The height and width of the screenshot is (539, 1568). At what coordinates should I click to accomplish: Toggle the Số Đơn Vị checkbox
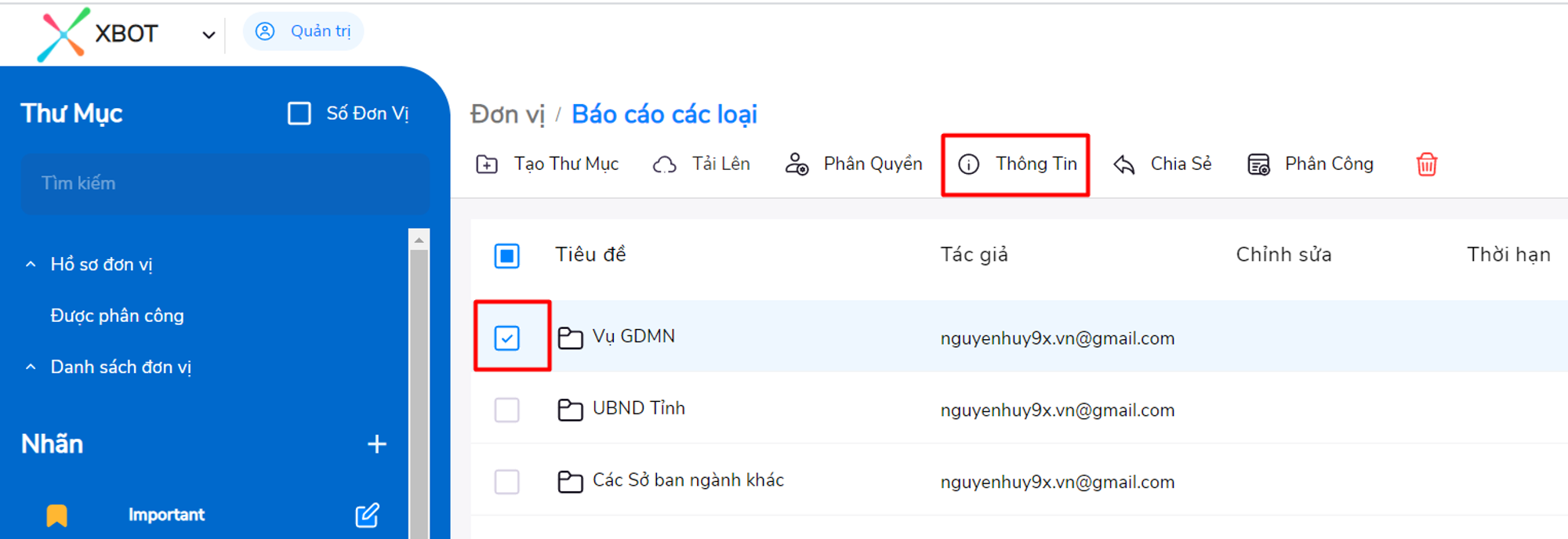point(299,114)
